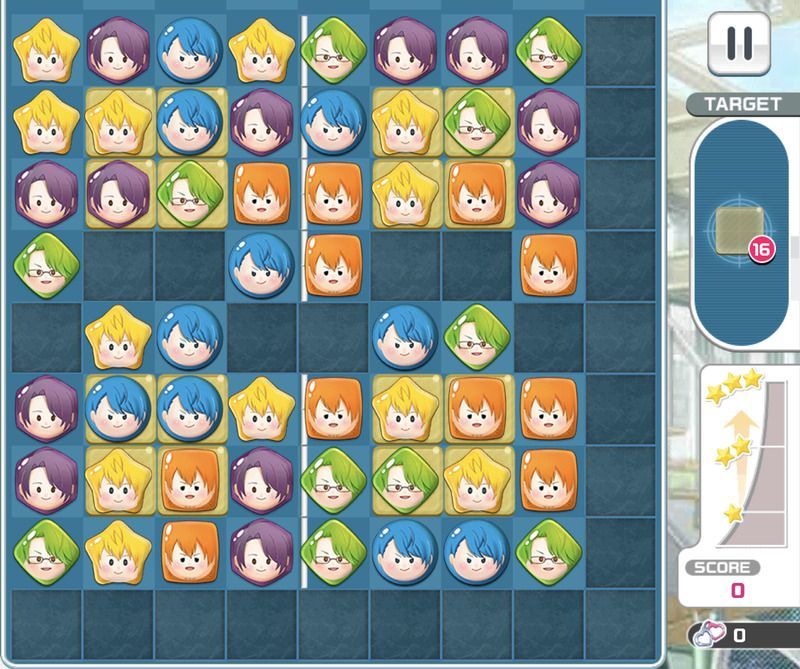The height and width of the screenshot is (669, 800).
Task: Click the pink 16 remaining-tiles badge
Action: click(x=761, y=250)
